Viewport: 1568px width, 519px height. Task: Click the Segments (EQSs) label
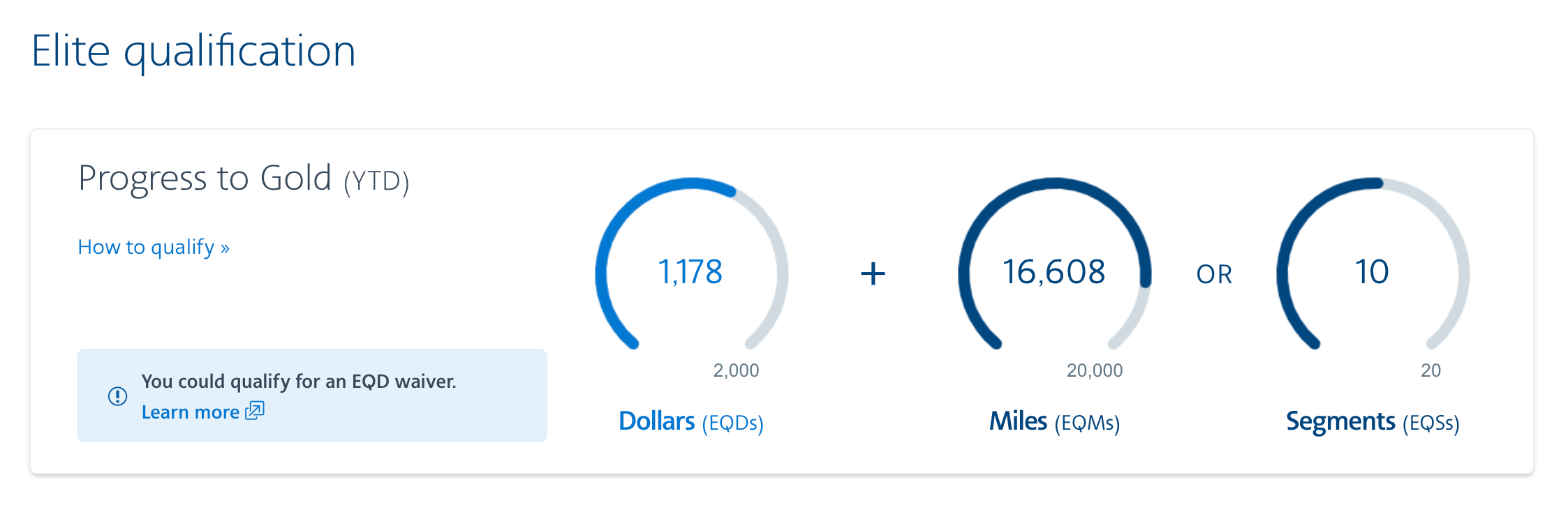[x=1373, y=422]
